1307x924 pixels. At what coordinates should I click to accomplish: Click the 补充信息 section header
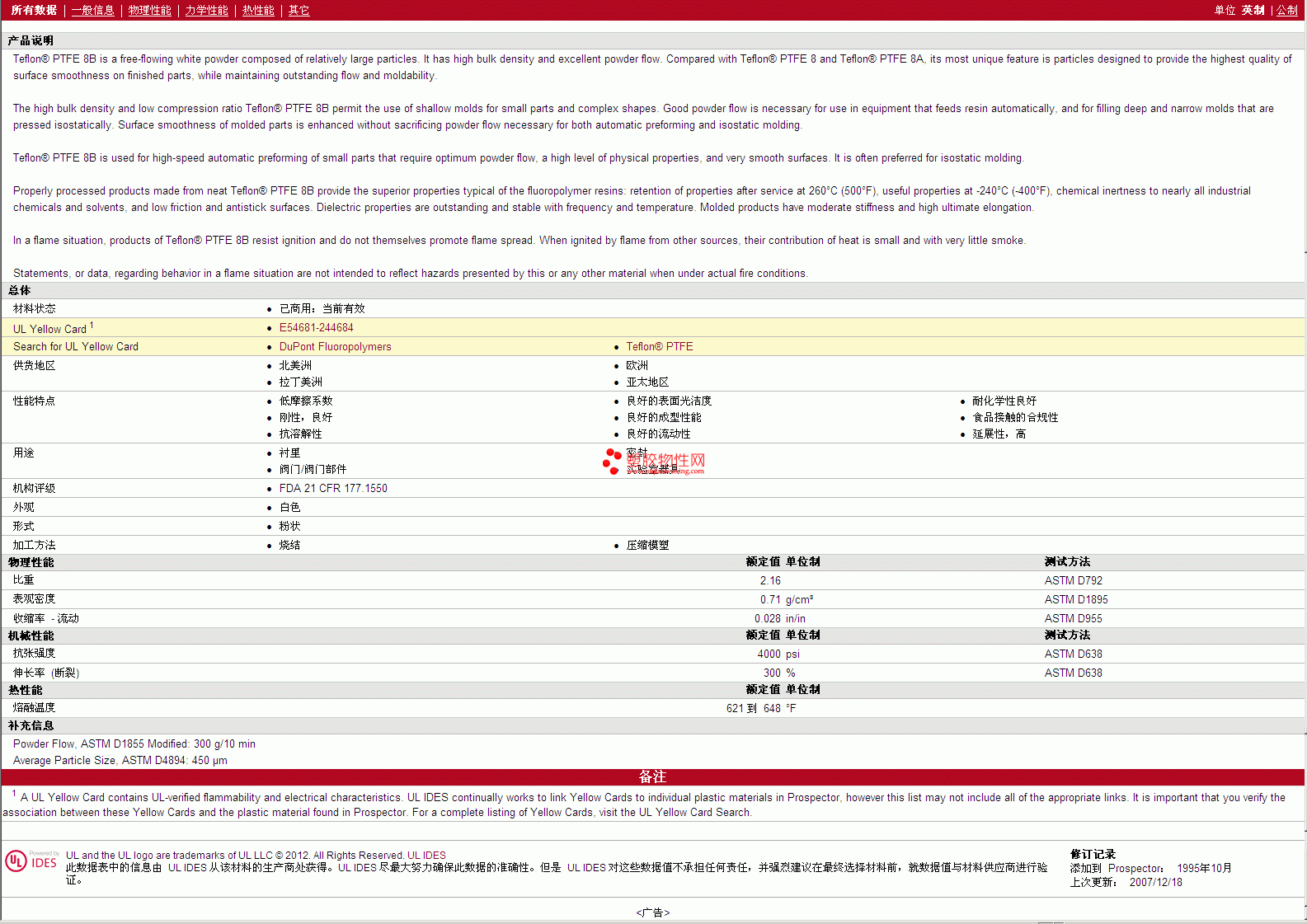31,725
